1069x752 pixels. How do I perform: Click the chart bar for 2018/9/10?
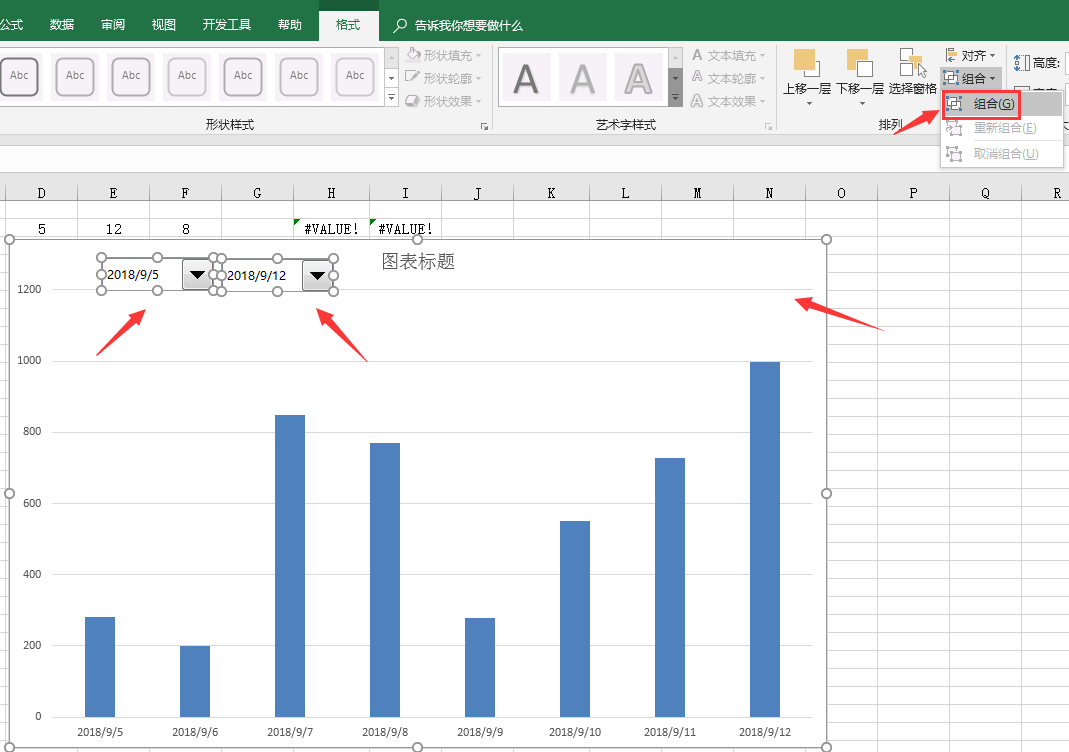pyautogui.click(x=575, y=619)
